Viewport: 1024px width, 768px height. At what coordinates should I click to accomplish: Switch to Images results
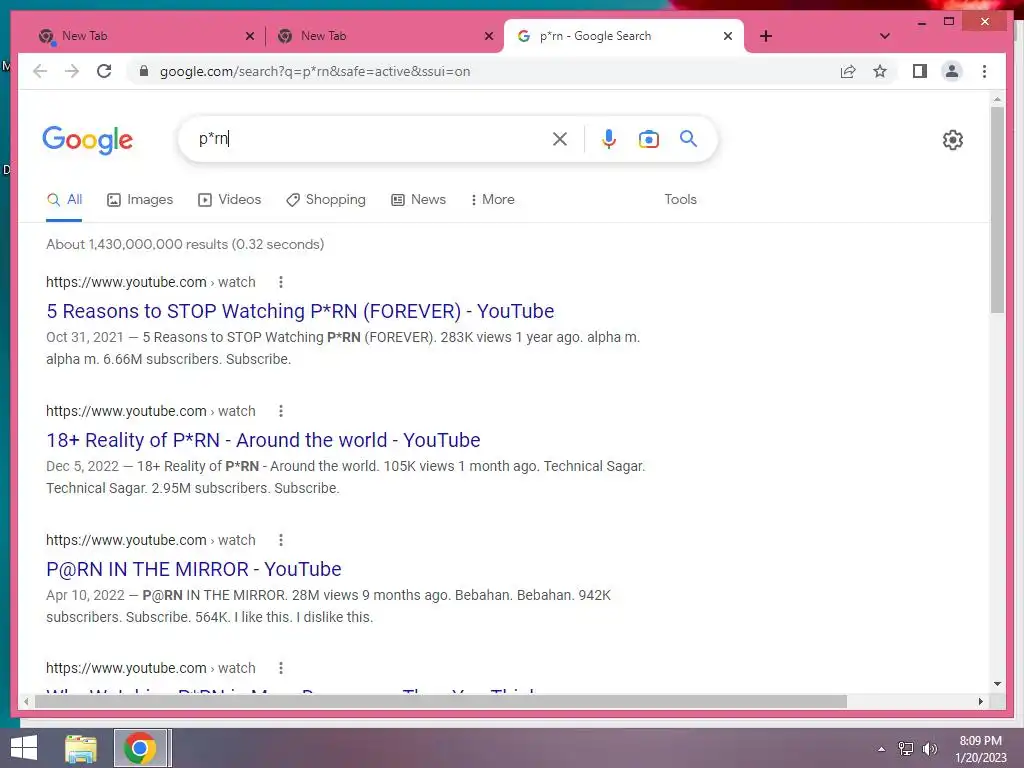[x=140, y=200]
